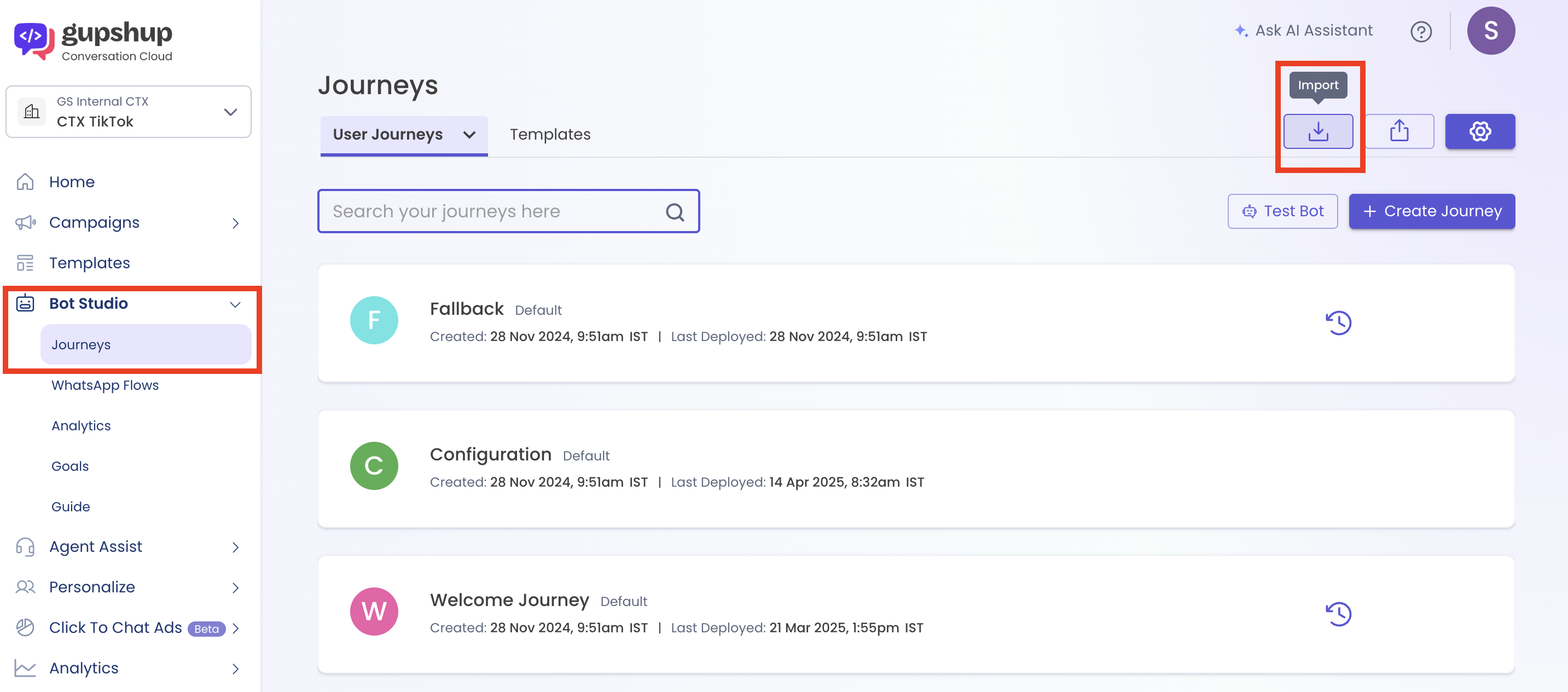
Task: Open the CTX TikTok workspace selector
Action: click(129, 112)
